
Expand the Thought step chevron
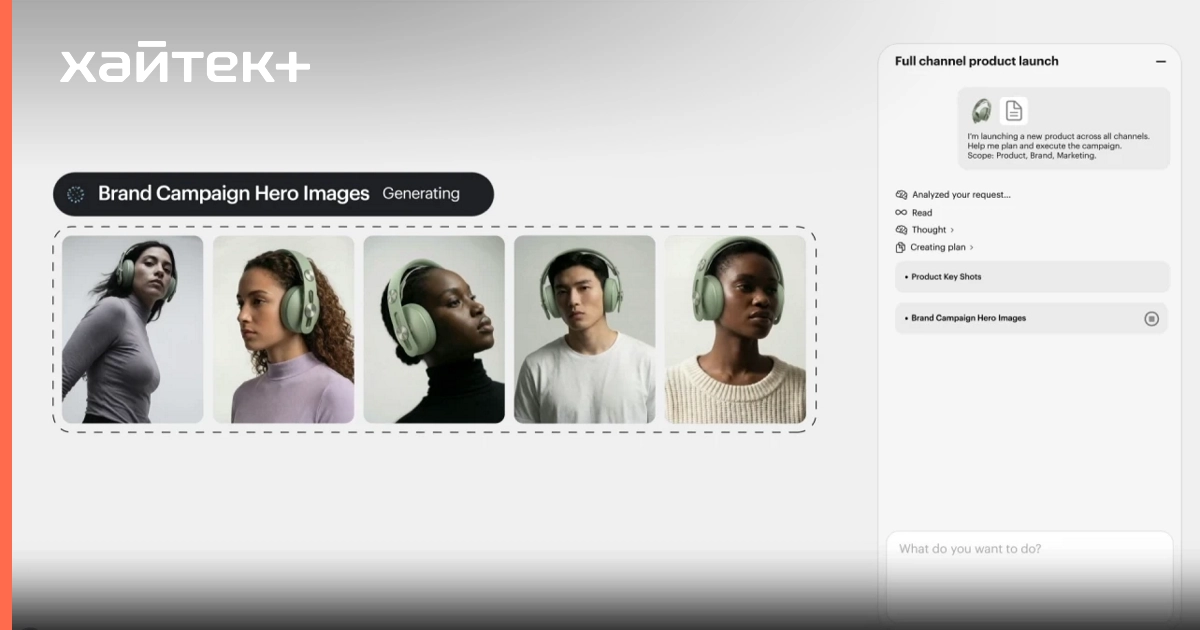click(952, 230)
